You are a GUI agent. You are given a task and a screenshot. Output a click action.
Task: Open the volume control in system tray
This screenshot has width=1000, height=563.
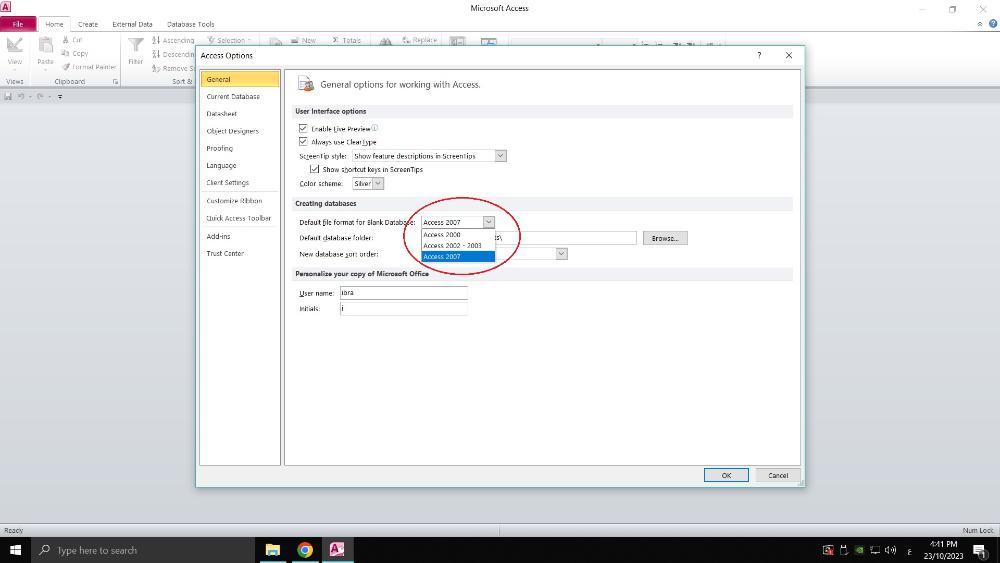tap(891, 550)
